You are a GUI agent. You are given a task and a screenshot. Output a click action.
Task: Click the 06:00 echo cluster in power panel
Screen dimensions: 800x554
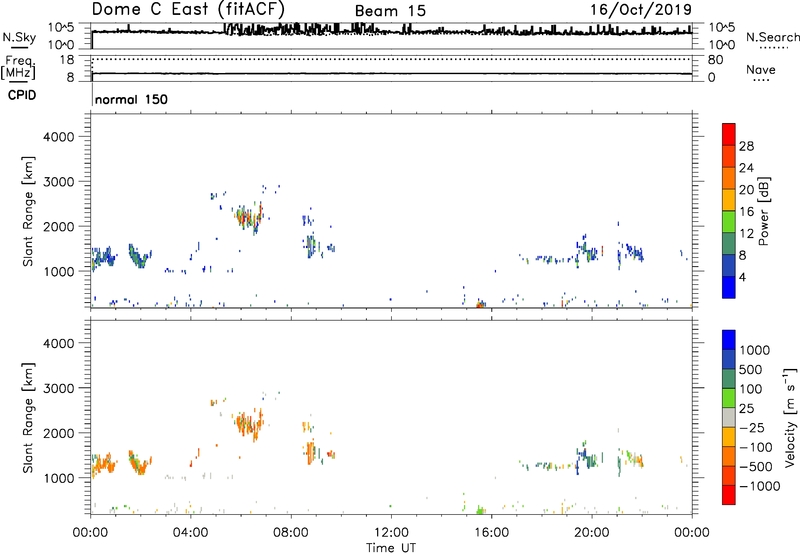(249, 217)
